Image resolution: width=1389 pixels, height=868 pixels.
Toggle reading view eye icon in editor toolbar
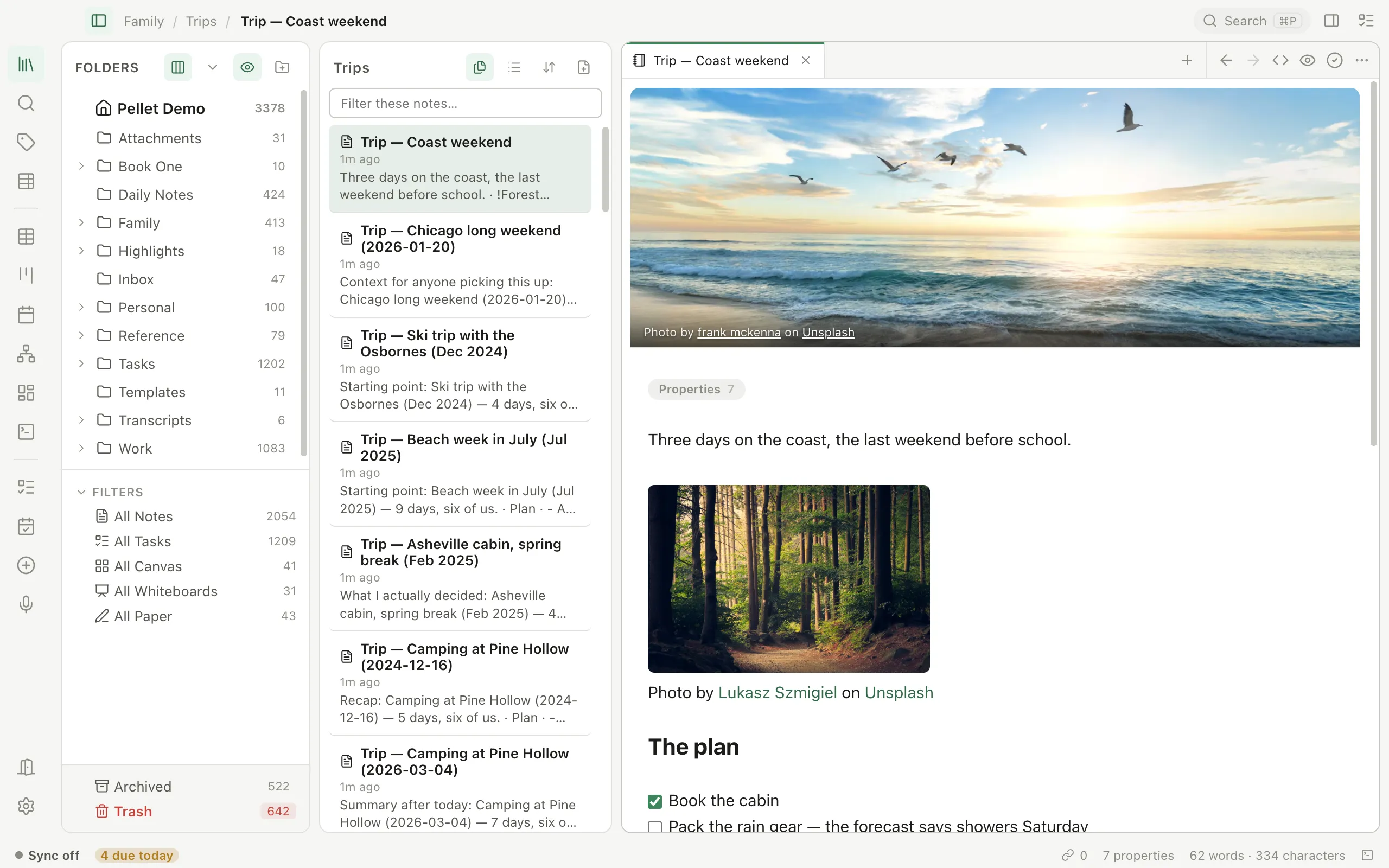pyautogui.click(x=1307, y=60)
